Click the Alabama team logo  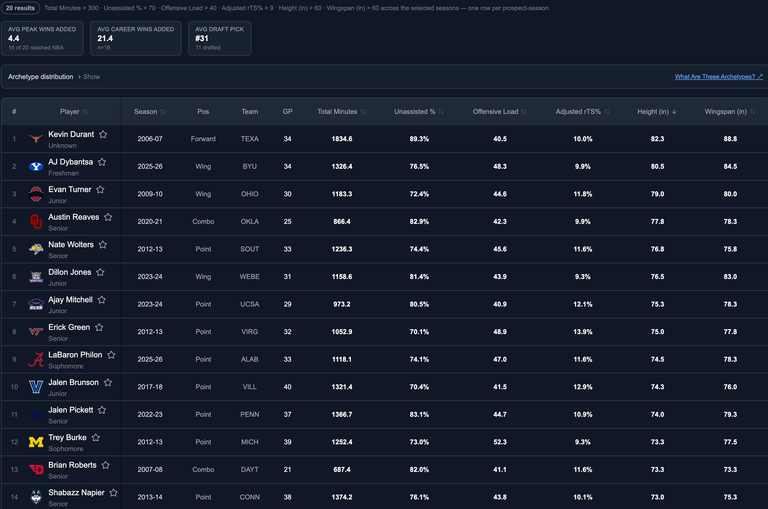point(36,360)
